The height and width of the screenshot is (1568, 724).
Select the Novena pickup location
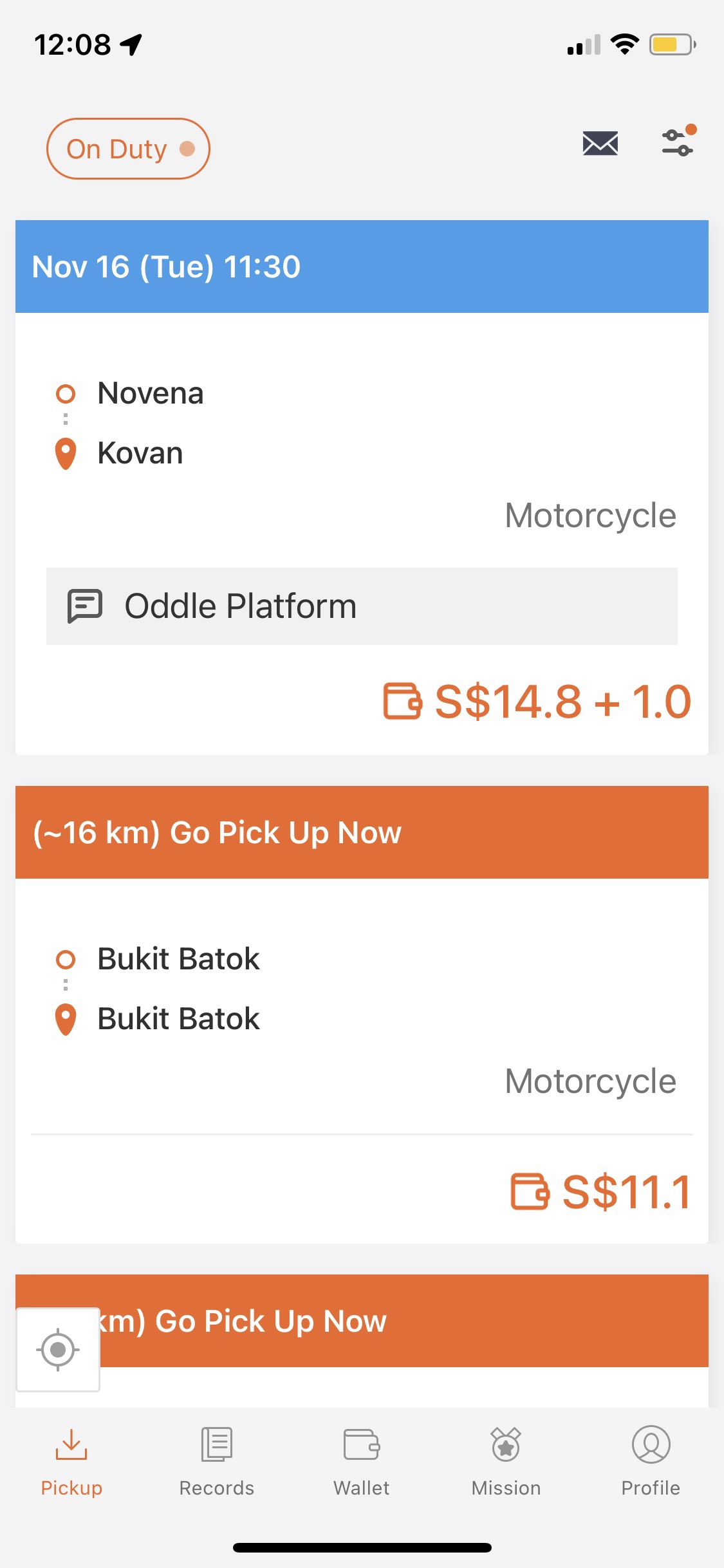(x=150, y=393)
